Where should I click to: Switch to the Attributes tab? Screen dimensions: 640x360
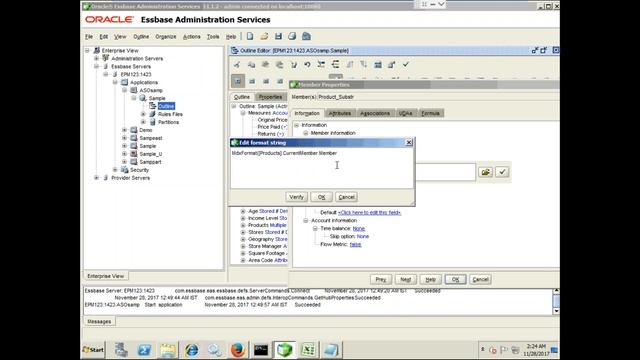click(x=340, y=113)
